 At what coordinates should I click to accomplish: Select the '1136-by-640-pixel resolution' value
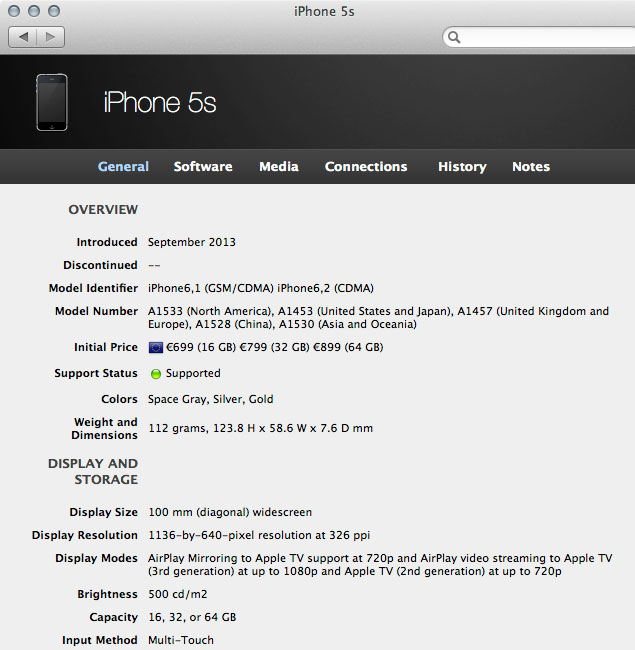tap(259, 536)
